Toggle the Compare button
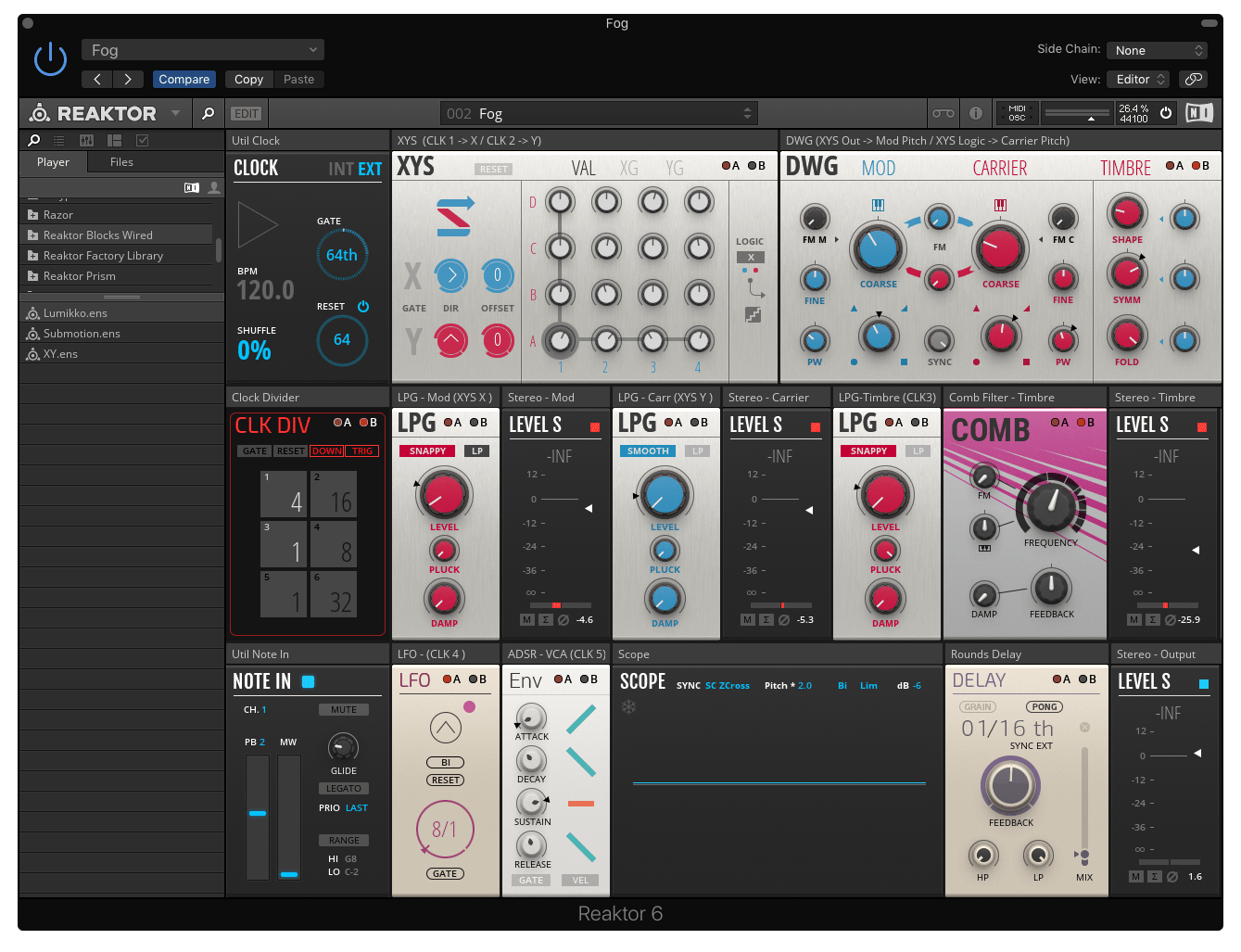 click(184, 79)
